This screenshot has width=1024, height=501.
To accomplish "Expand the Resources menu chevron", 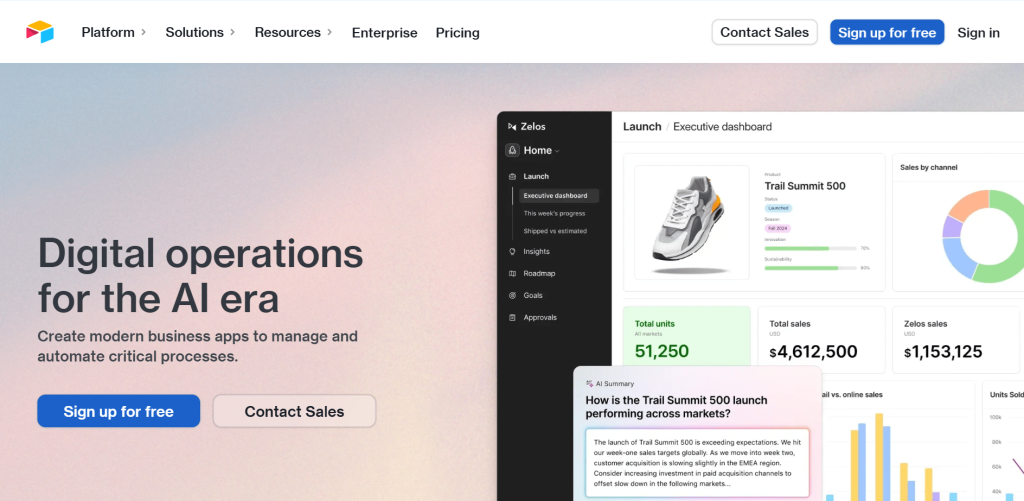I will pos(330,32).
